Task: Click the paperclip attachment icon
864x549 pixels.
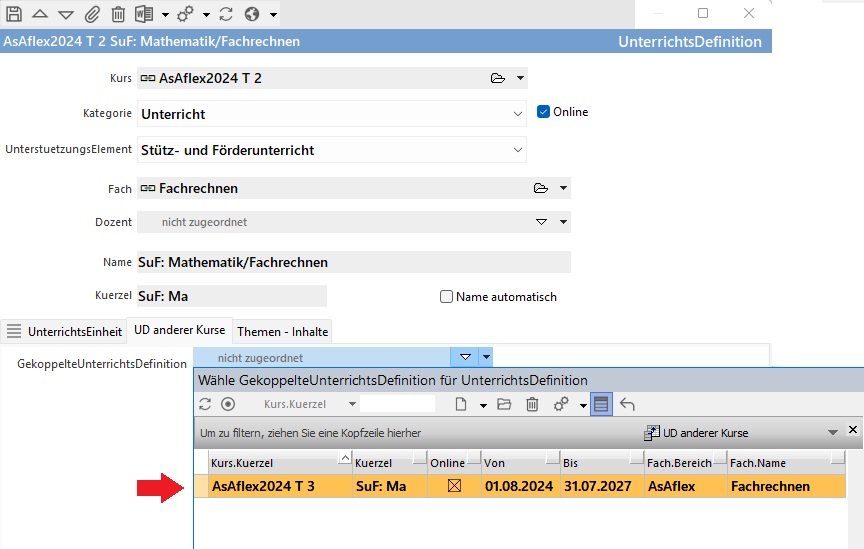Action: coord(92,14)
